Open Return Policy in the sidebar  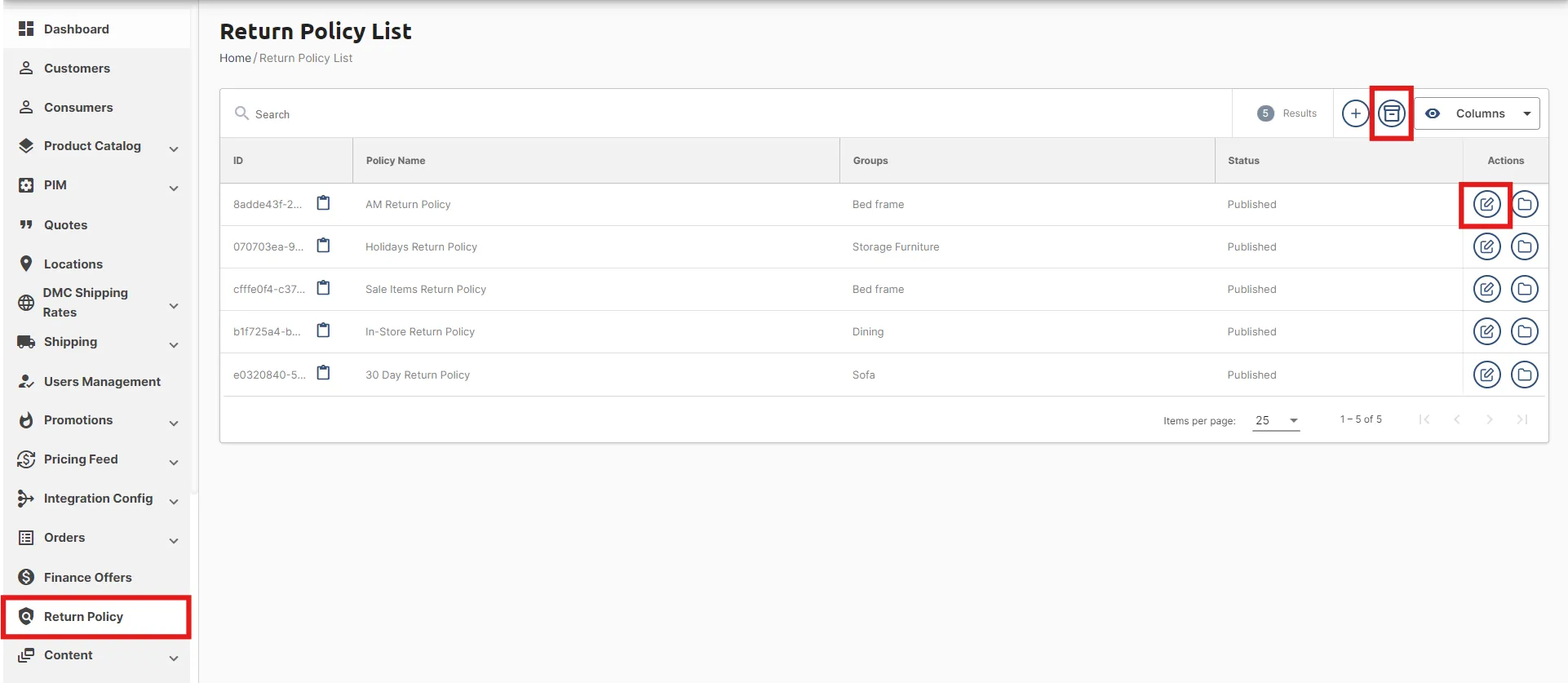(96, 617)
